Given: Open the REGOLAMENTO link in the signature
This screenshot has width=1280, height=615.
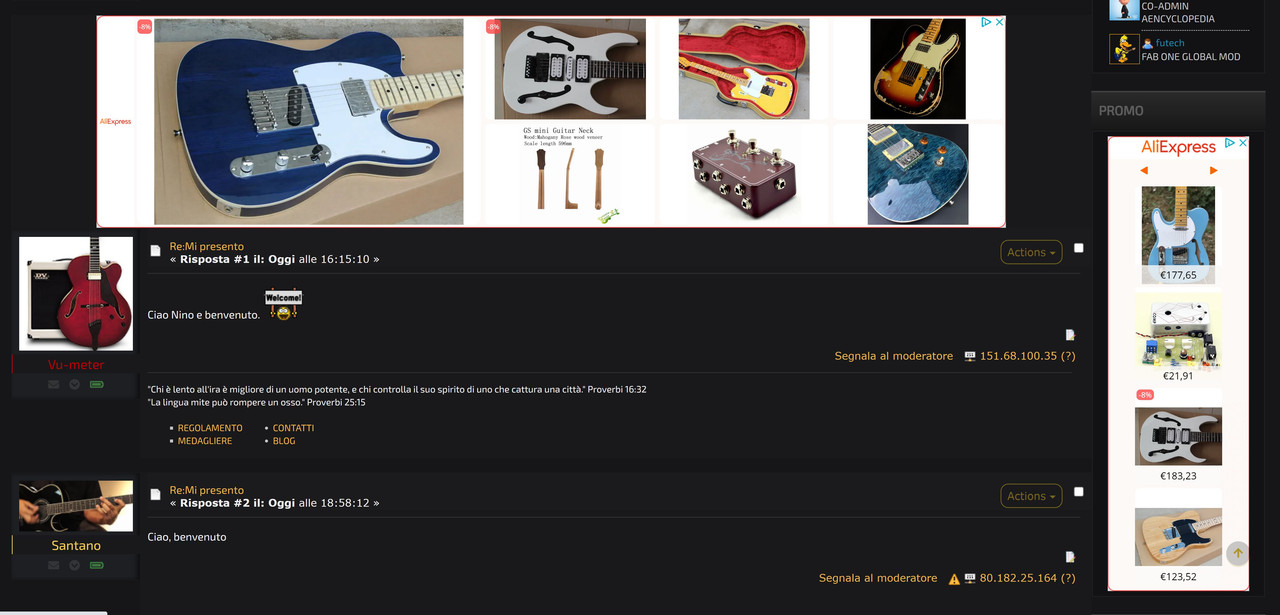Looking at the screenshot, I should [210, 428].
